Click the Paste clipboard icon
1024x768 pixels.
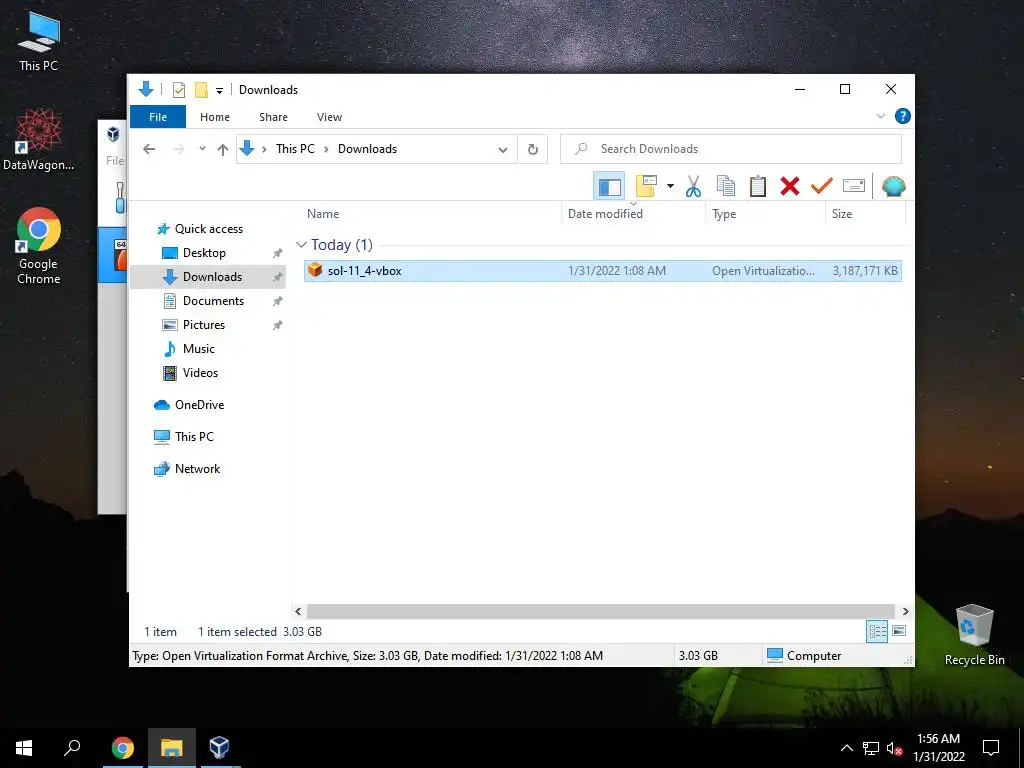coord(758,186)
